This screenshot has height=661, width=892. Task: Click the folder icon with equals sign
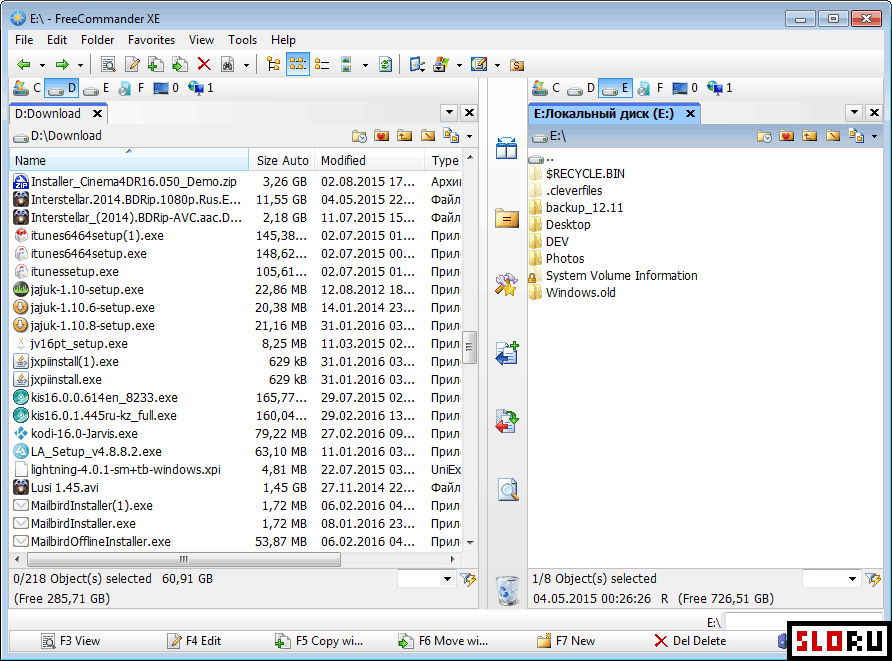coord(506,217)
